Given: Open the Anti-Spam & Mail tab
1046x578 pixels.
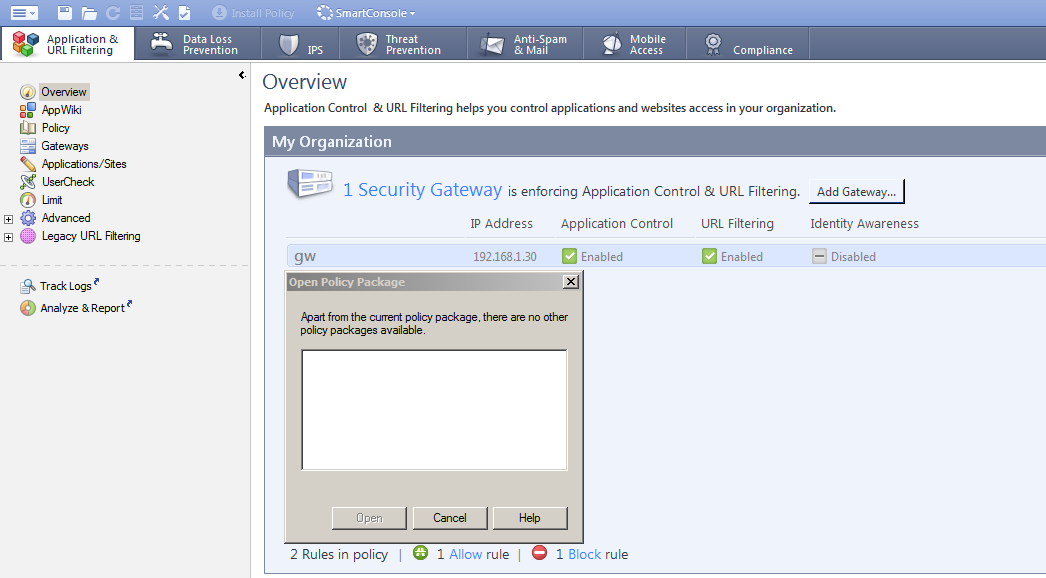Looking at the screenshot, I should point(525,44).
